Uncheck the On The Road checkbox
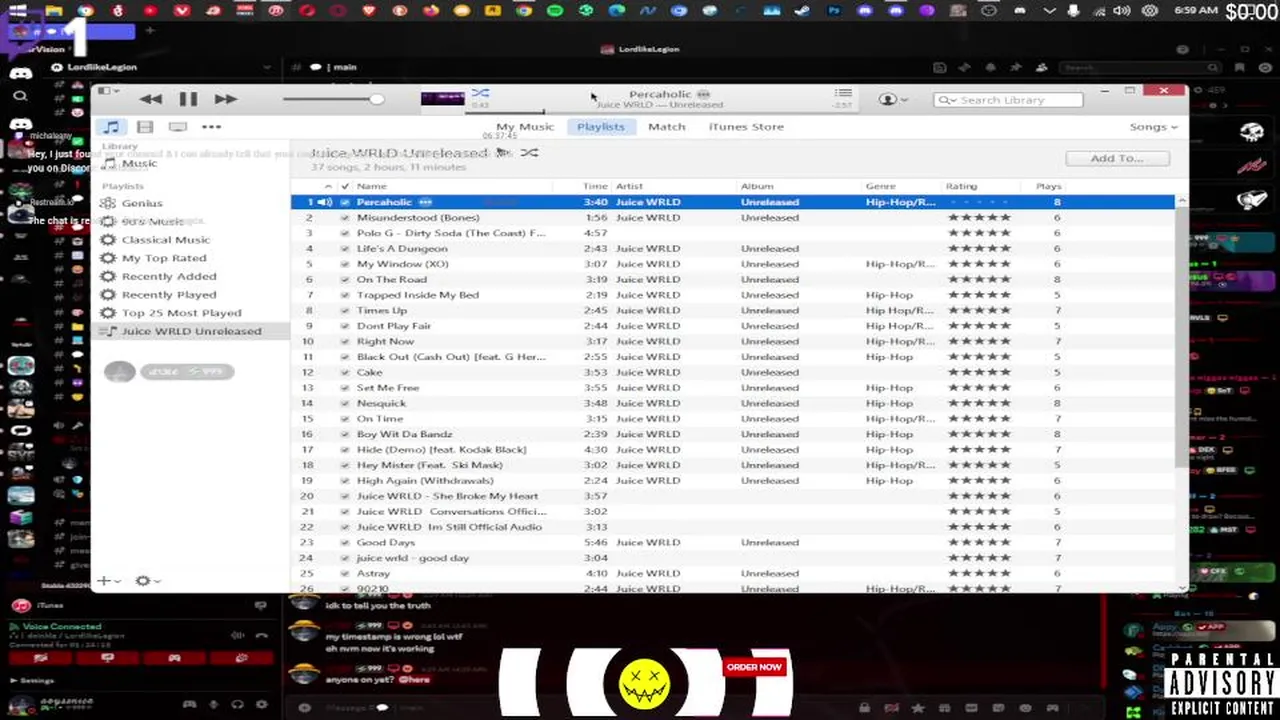 coord(345,279)
